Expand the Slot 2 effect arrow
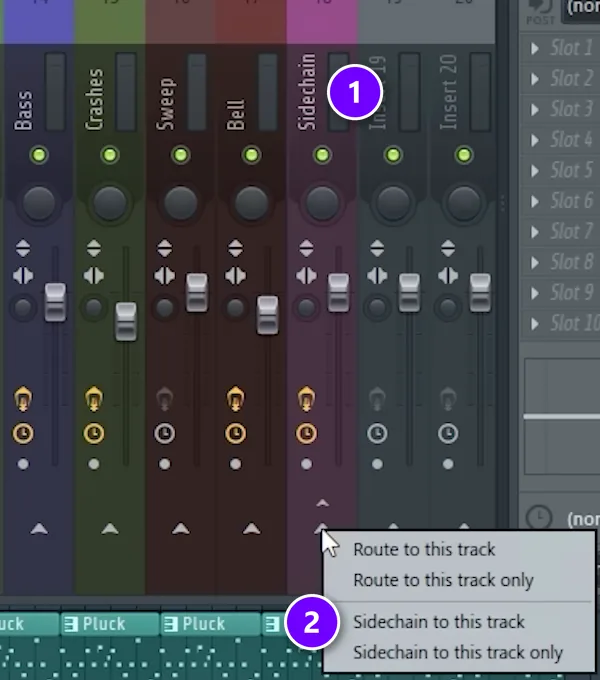Screen dimensions: 600x680 pyautogui.click(x=535, y=79)
